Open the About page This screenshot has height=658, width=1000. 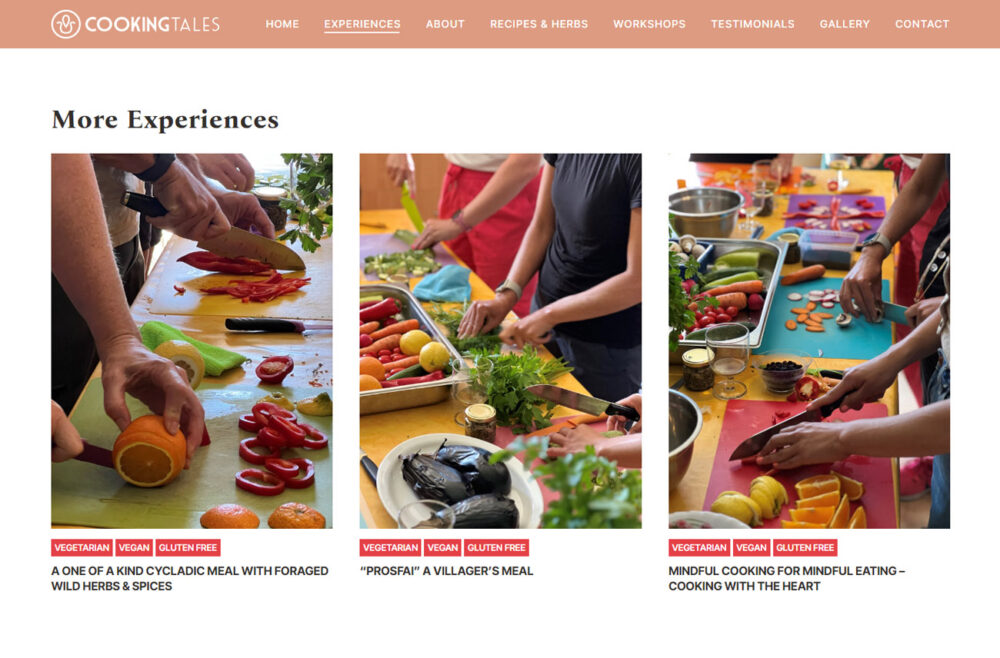(x=445, y=24)
